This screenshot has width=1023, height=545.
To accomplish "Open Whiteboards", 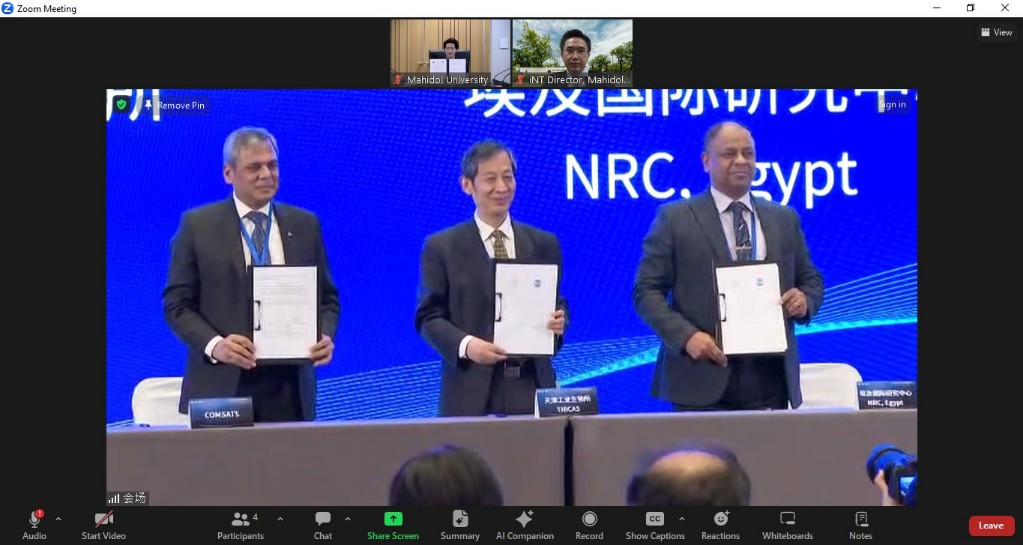I will click(787, 525).
